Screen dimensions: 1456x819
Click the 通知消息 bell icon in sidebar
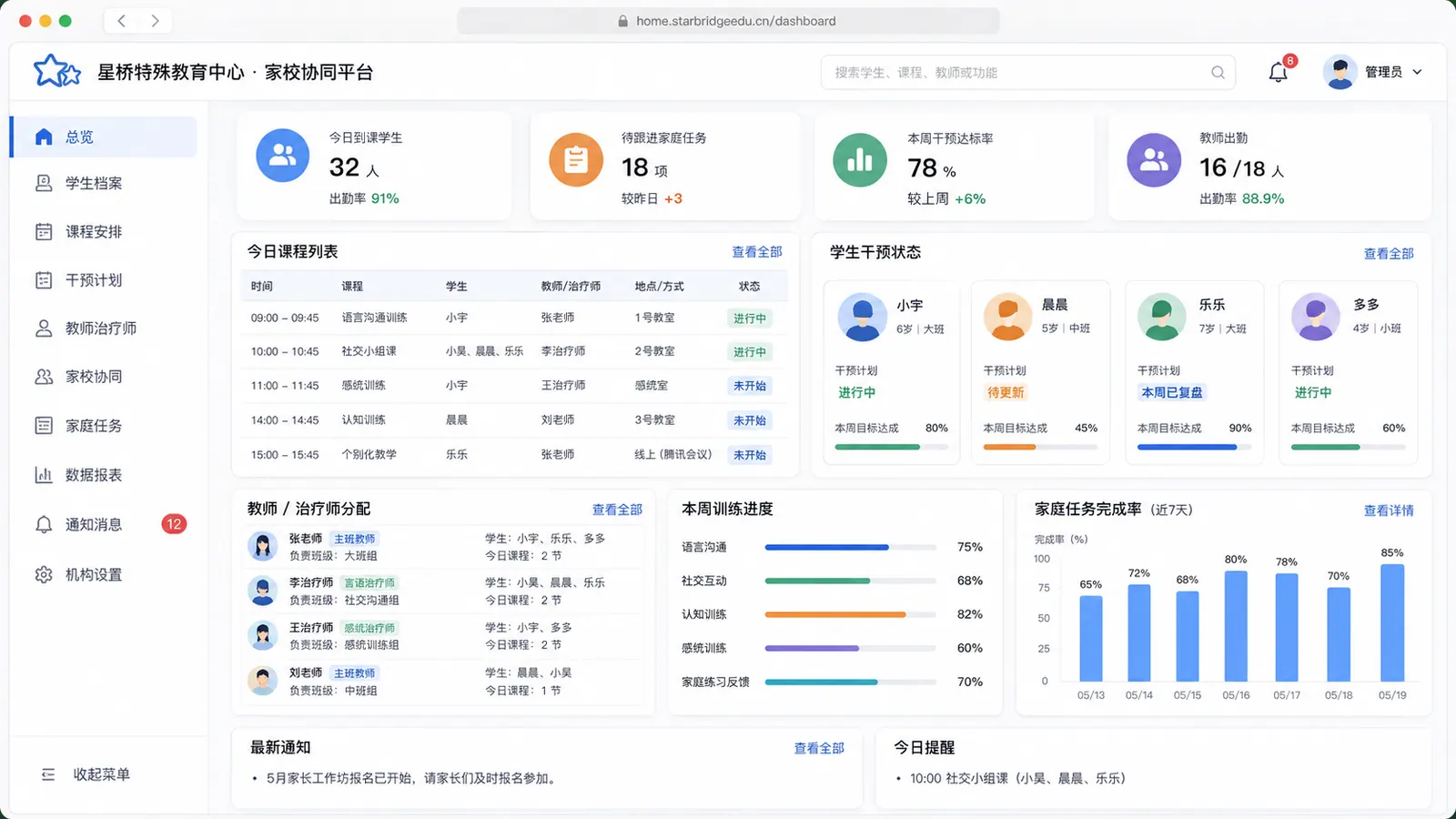(x=44, y=524)
